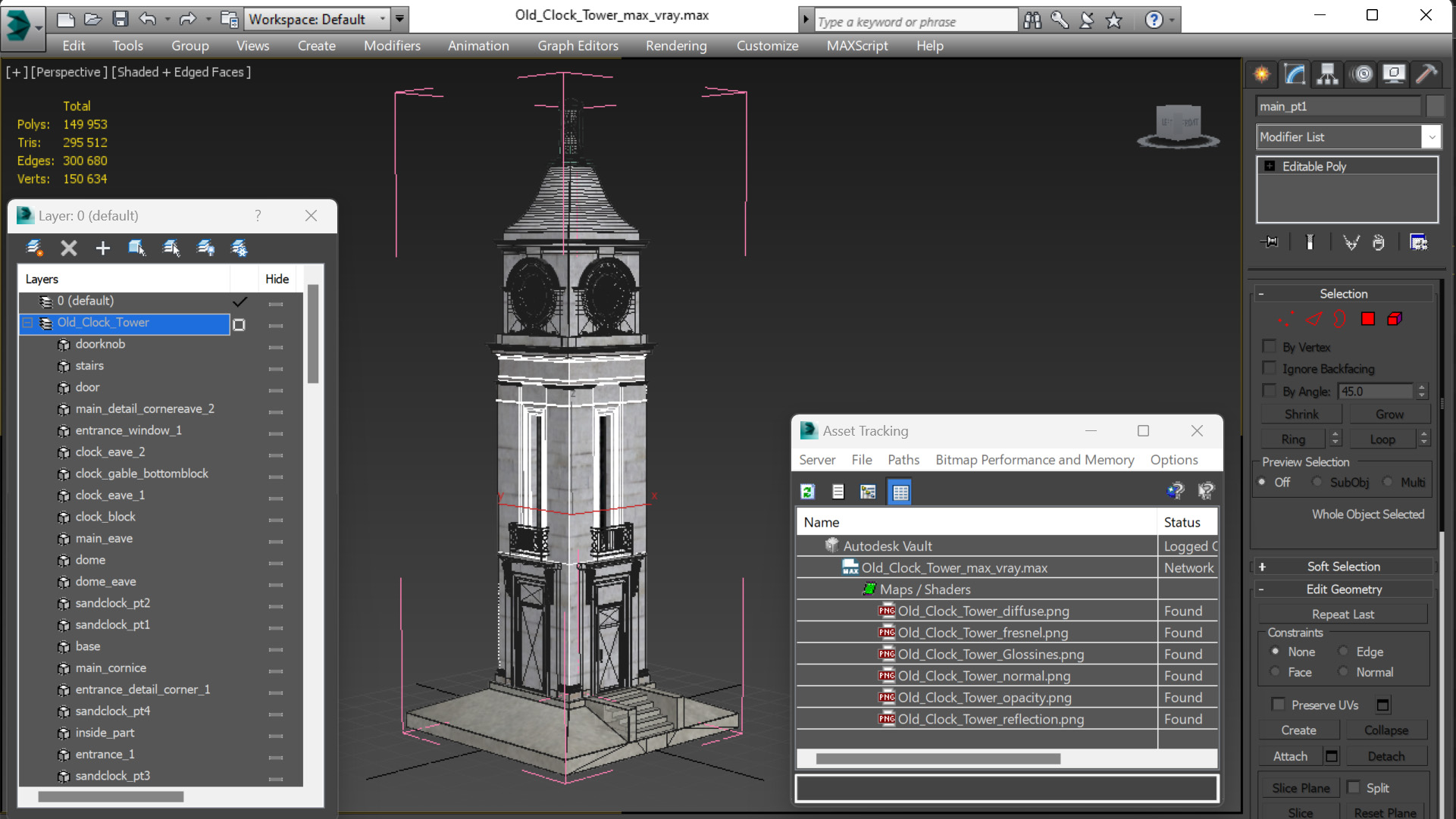1456x819 pixels.
Task: Open the Workspace Default dropdown
Action: 382,19
